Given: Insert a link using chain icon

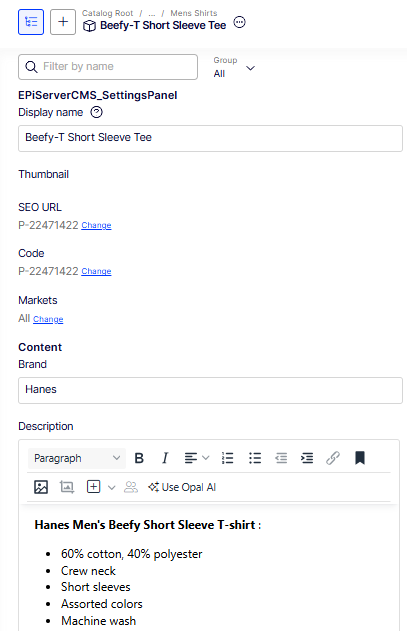Looking at the screenshot, I should [x=333, y=458].
